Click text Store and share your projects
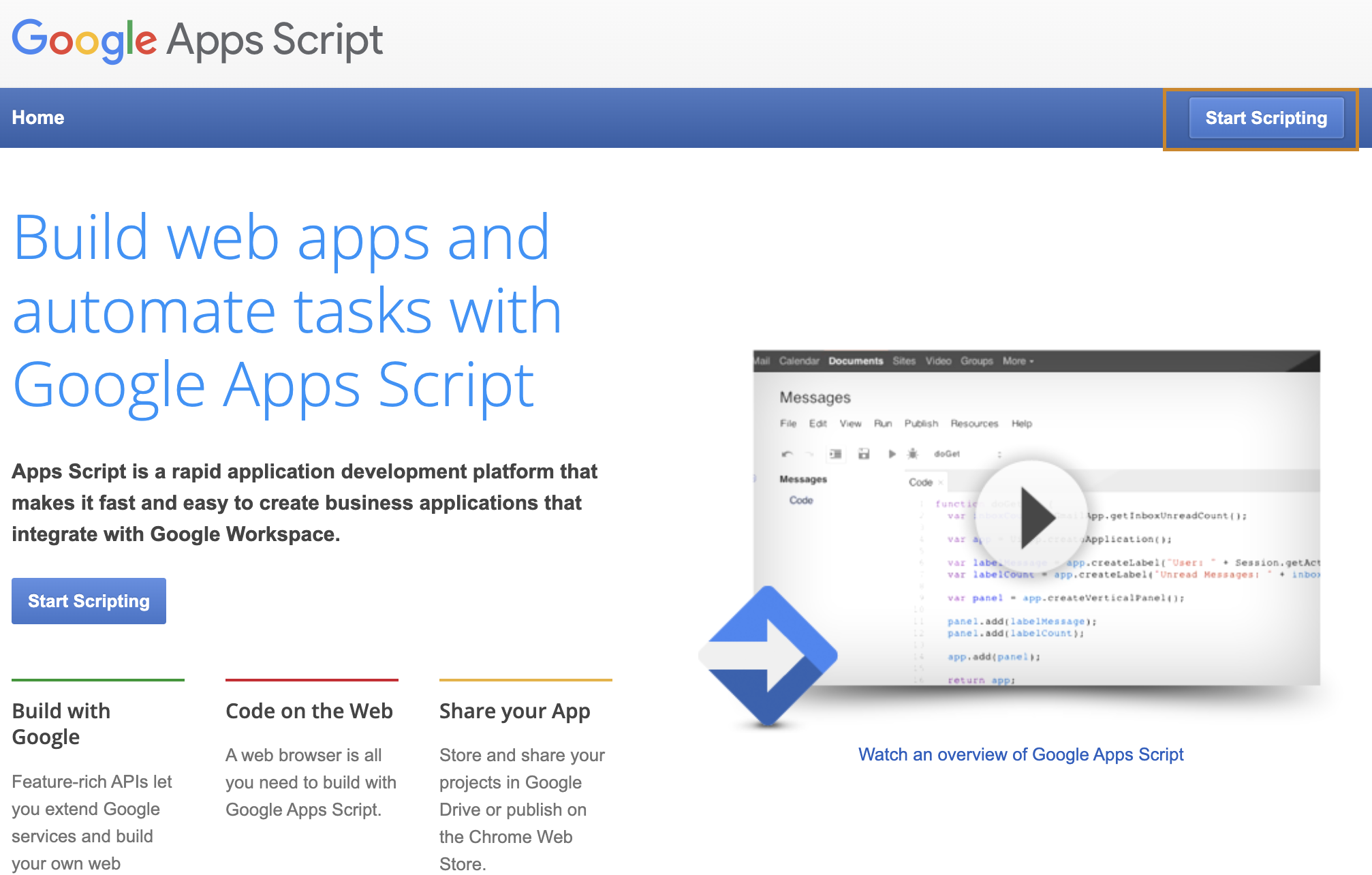This screenshot has height=875, width=1372. point(523,809)
